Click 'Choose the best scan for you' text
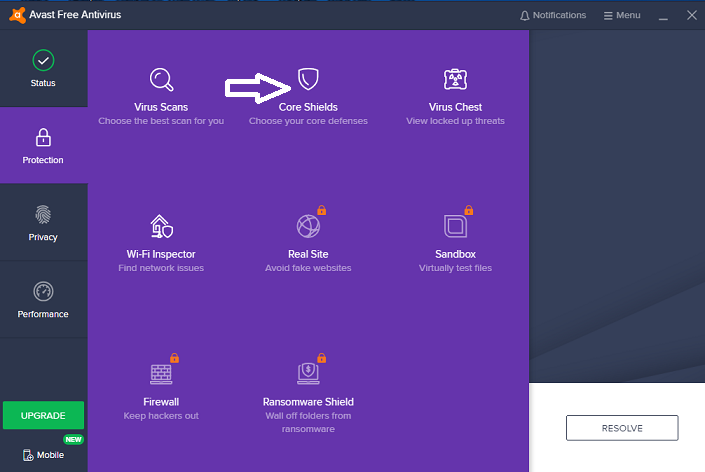705x472 pixels. point(161,121)
